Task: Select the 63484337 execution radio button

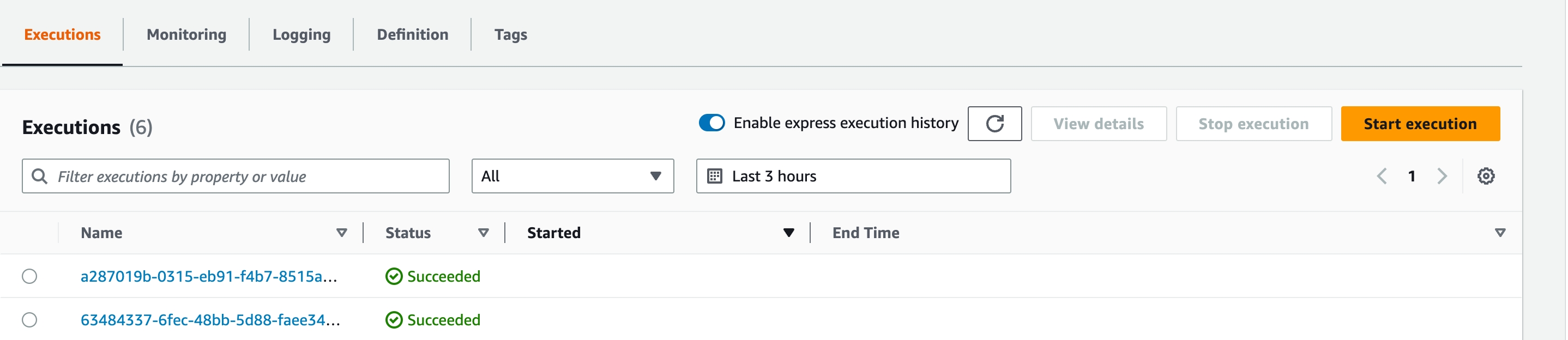Action: coord(29,320)
